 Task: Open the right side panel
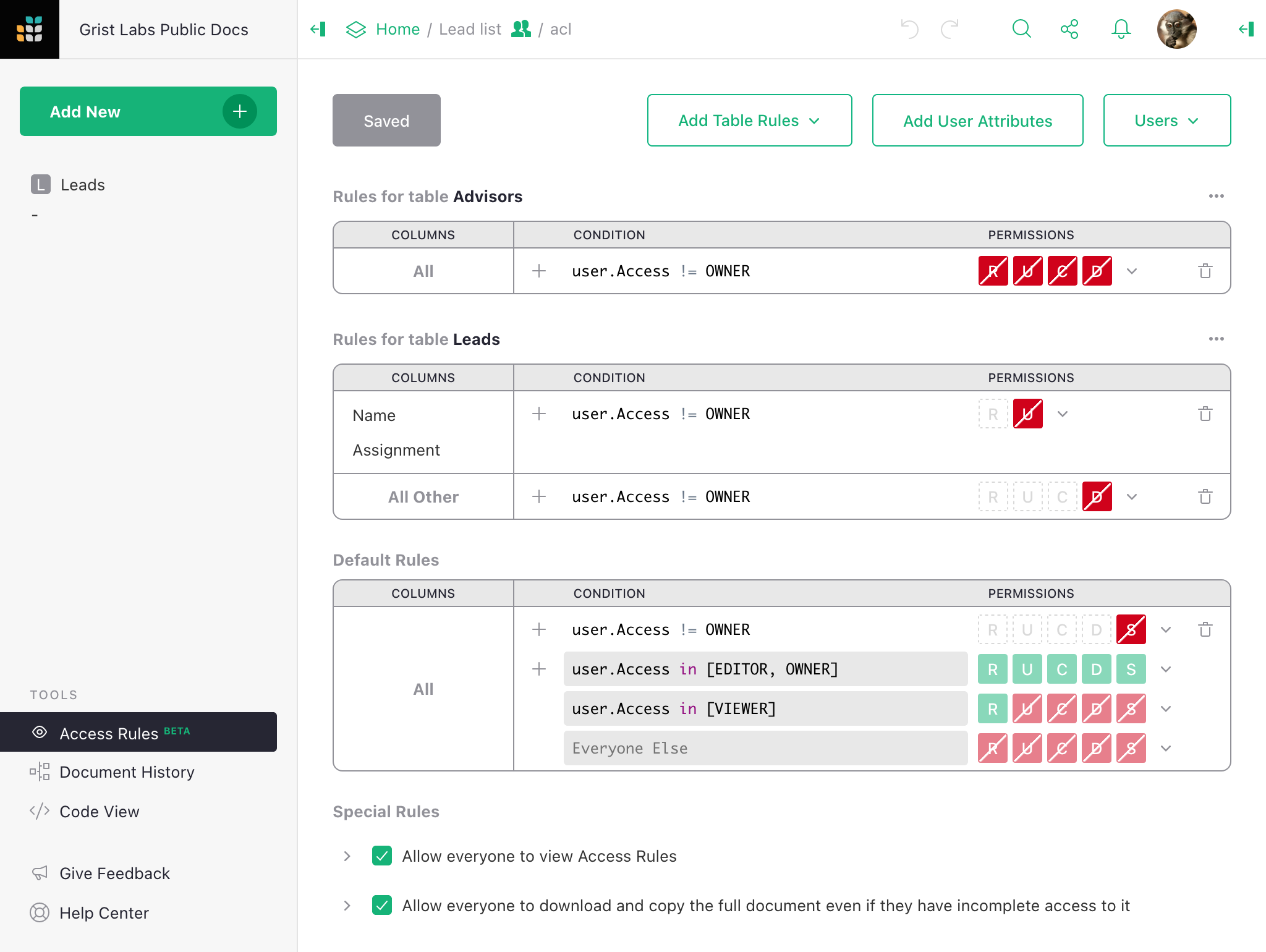pos(1246,29)
